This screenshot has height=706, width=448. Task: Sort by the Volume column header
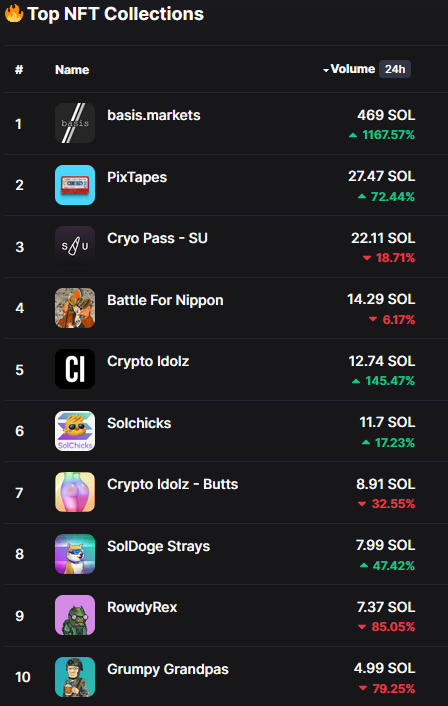pyautogui.click(x=353, y=69)
